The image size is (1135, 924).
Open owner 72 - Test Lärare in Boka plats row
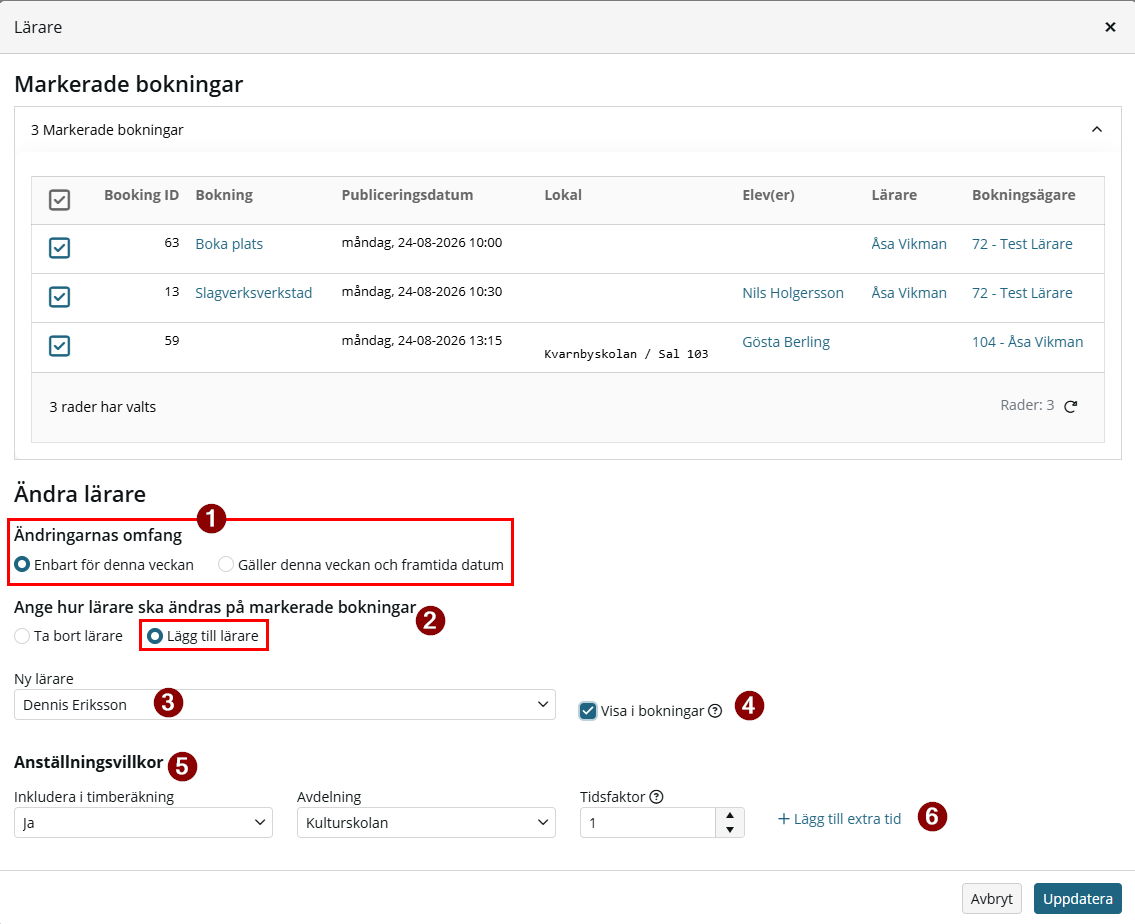click(x=1022, y=244)
